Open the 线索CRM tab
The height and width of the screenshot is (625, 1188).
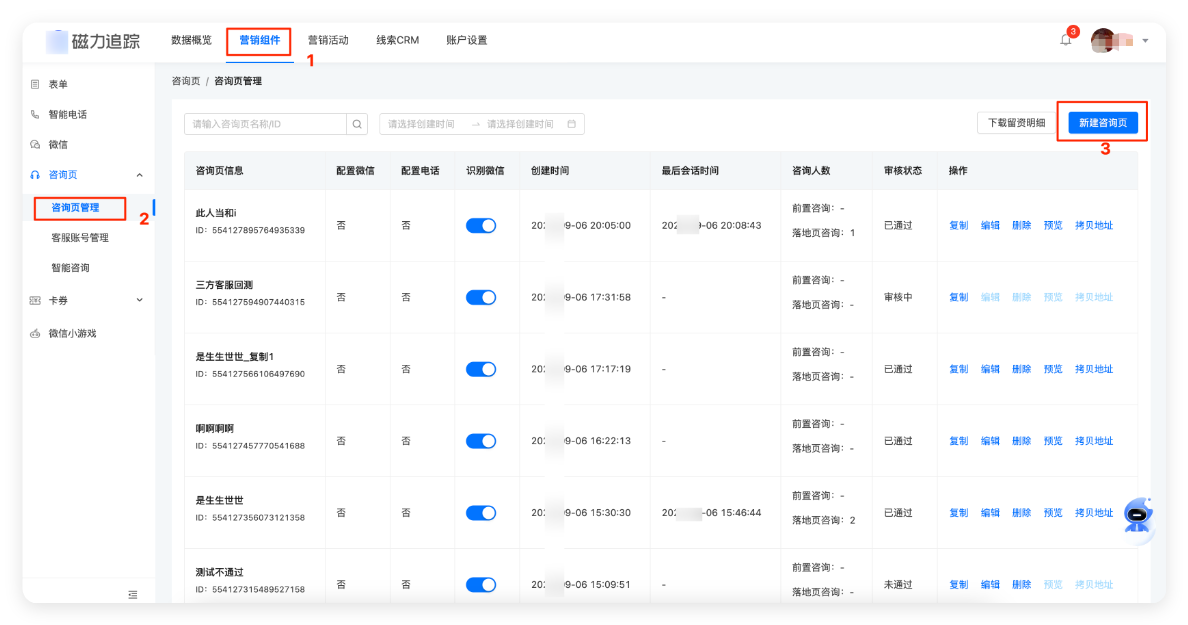(396, 40)
